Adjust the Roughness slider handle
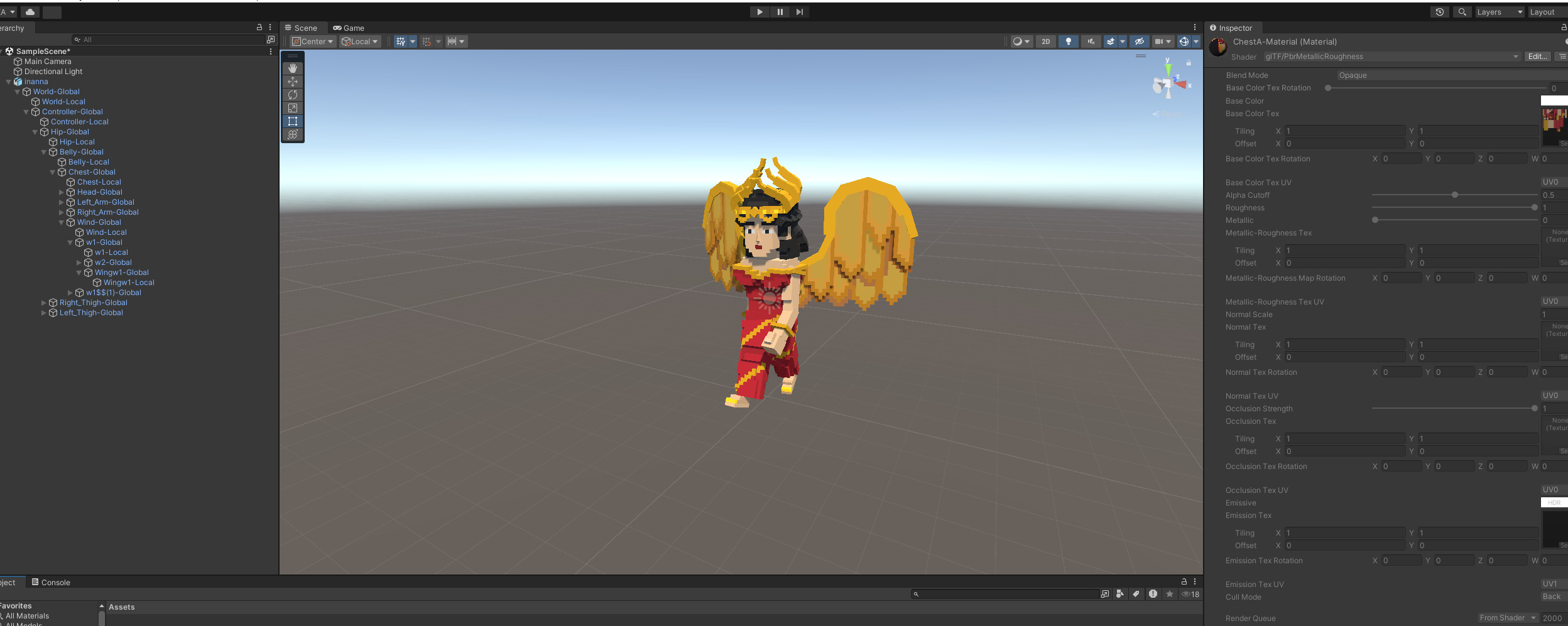 (1535, 208)
